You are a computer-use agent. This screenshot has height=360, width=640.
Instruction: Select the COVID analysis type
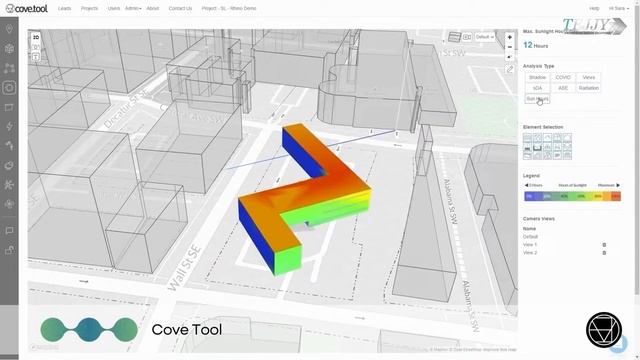(563, 77)
